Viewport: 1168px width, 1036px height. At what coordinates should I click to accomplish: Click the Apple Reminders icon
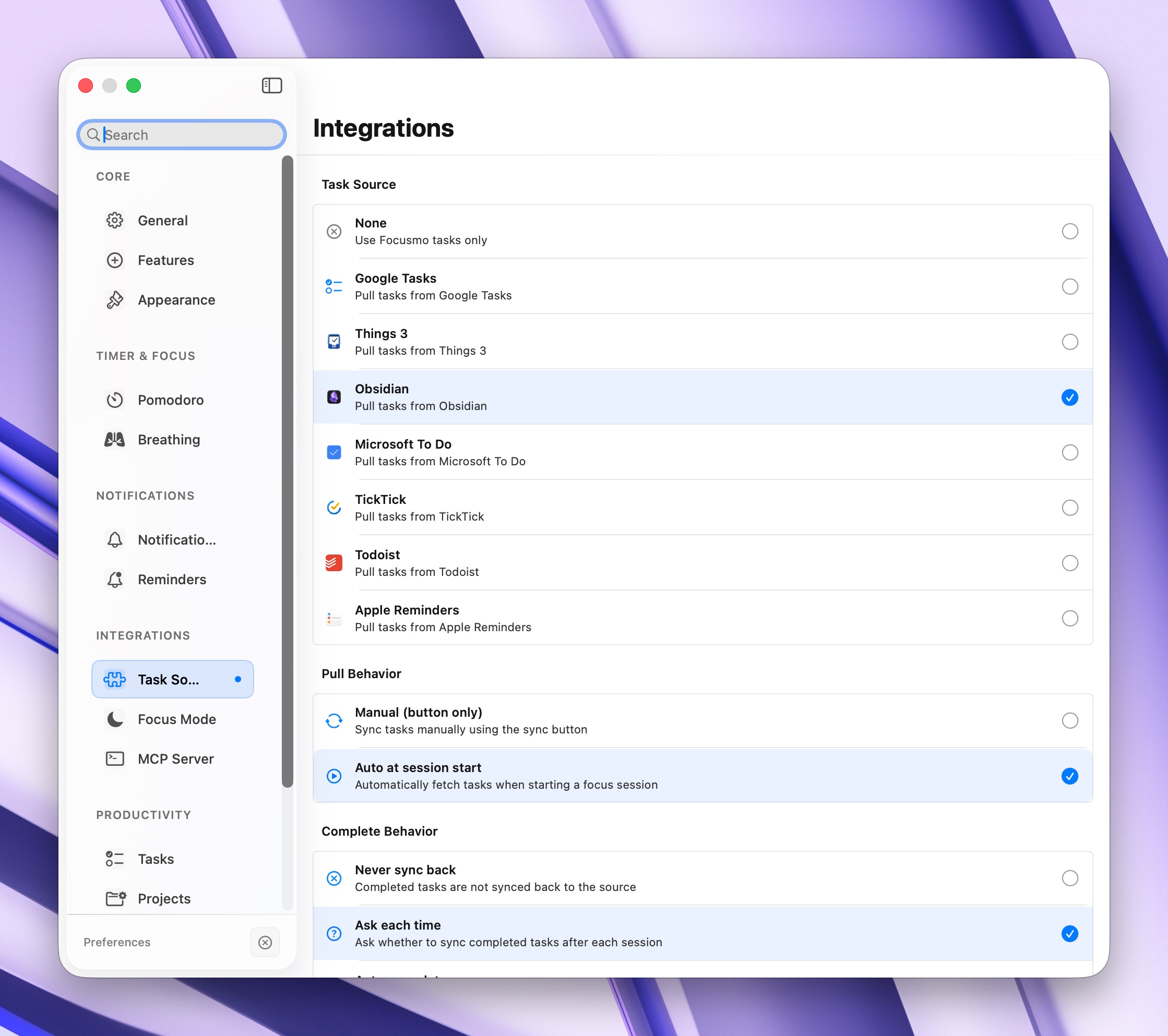point(335,618)
